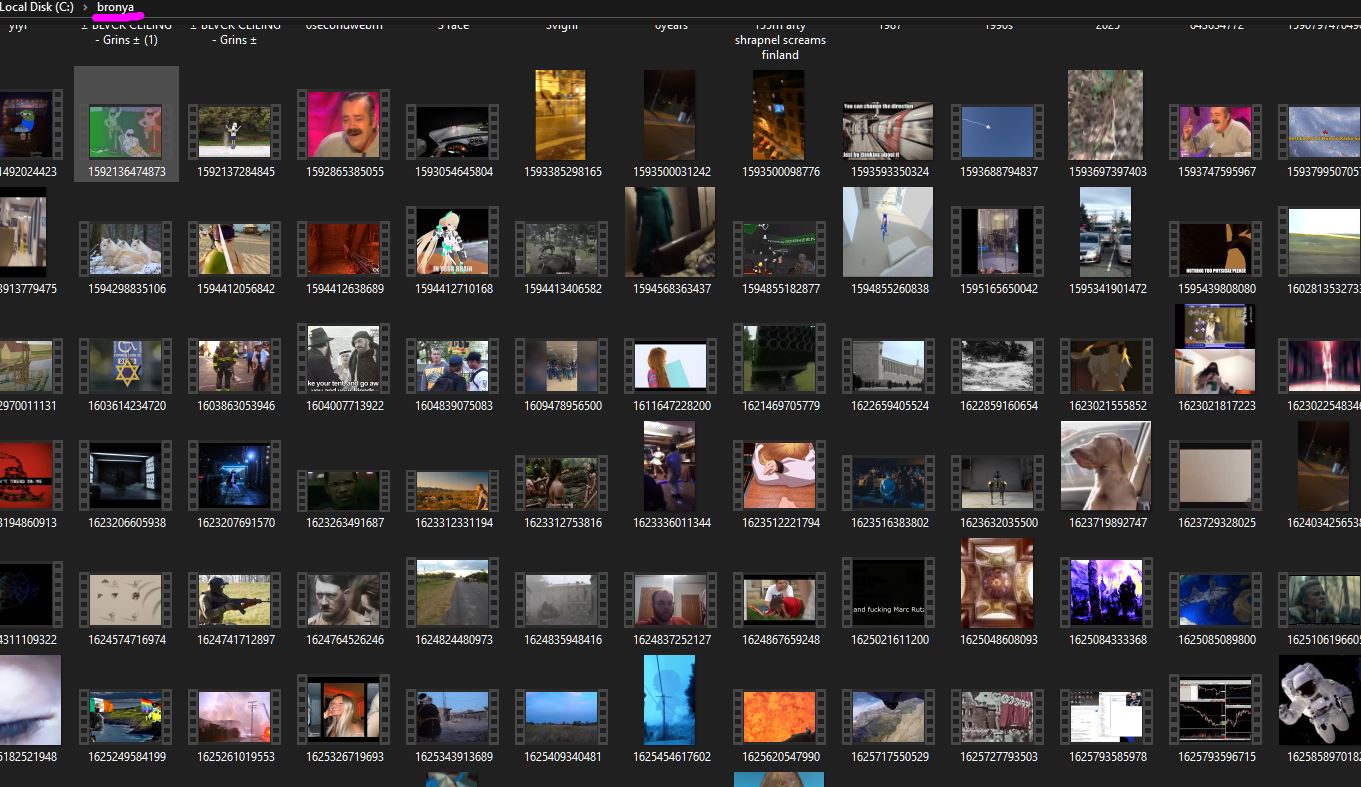This screenshot has width=1361, height=787.
Task: Click the dusk sky video 1625409340481
Action: (x=562, y=716)
